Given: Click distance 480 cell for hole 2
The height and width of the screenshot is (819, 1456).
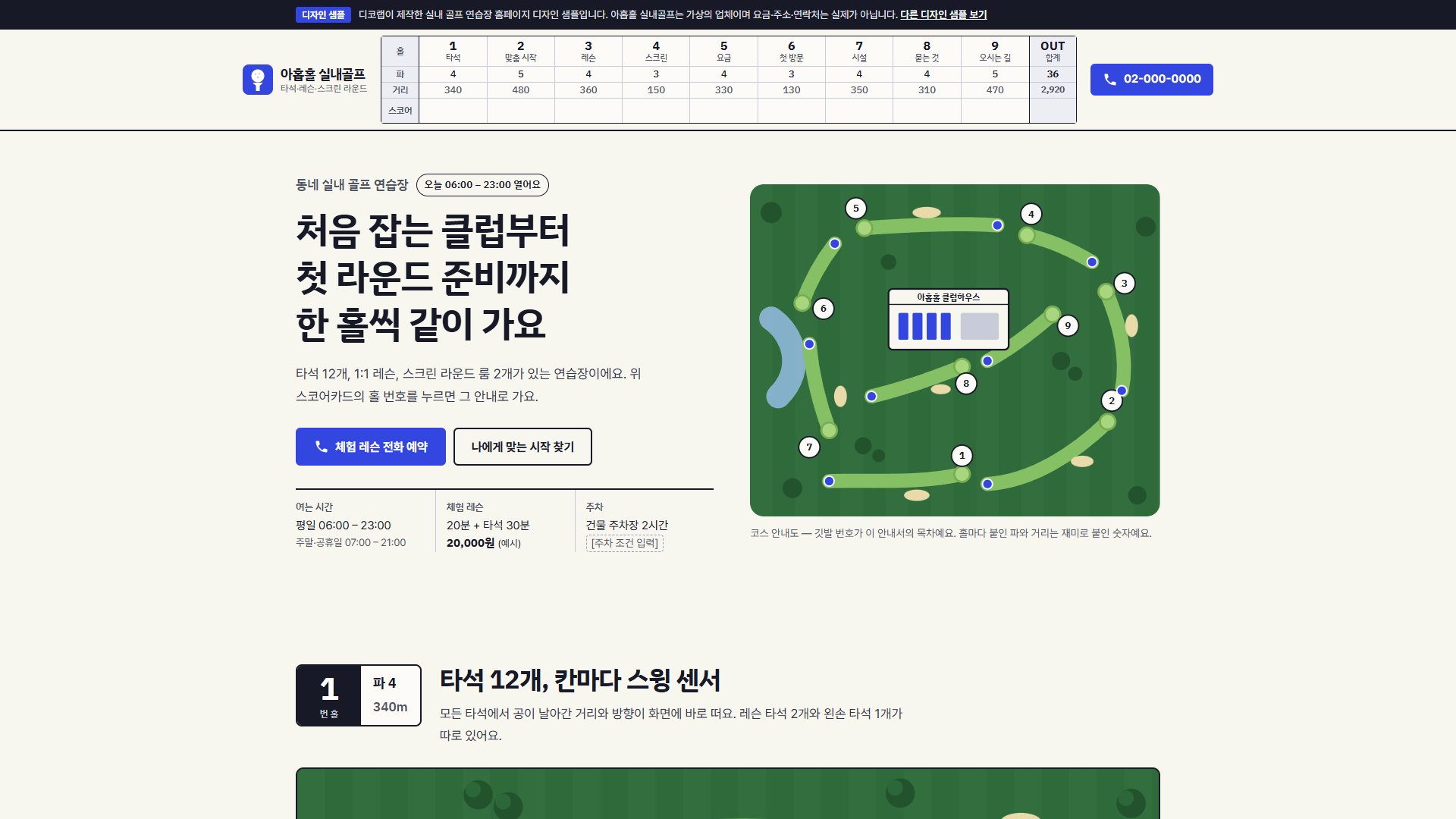Looking at the screenshot, I should pos(520,89).
